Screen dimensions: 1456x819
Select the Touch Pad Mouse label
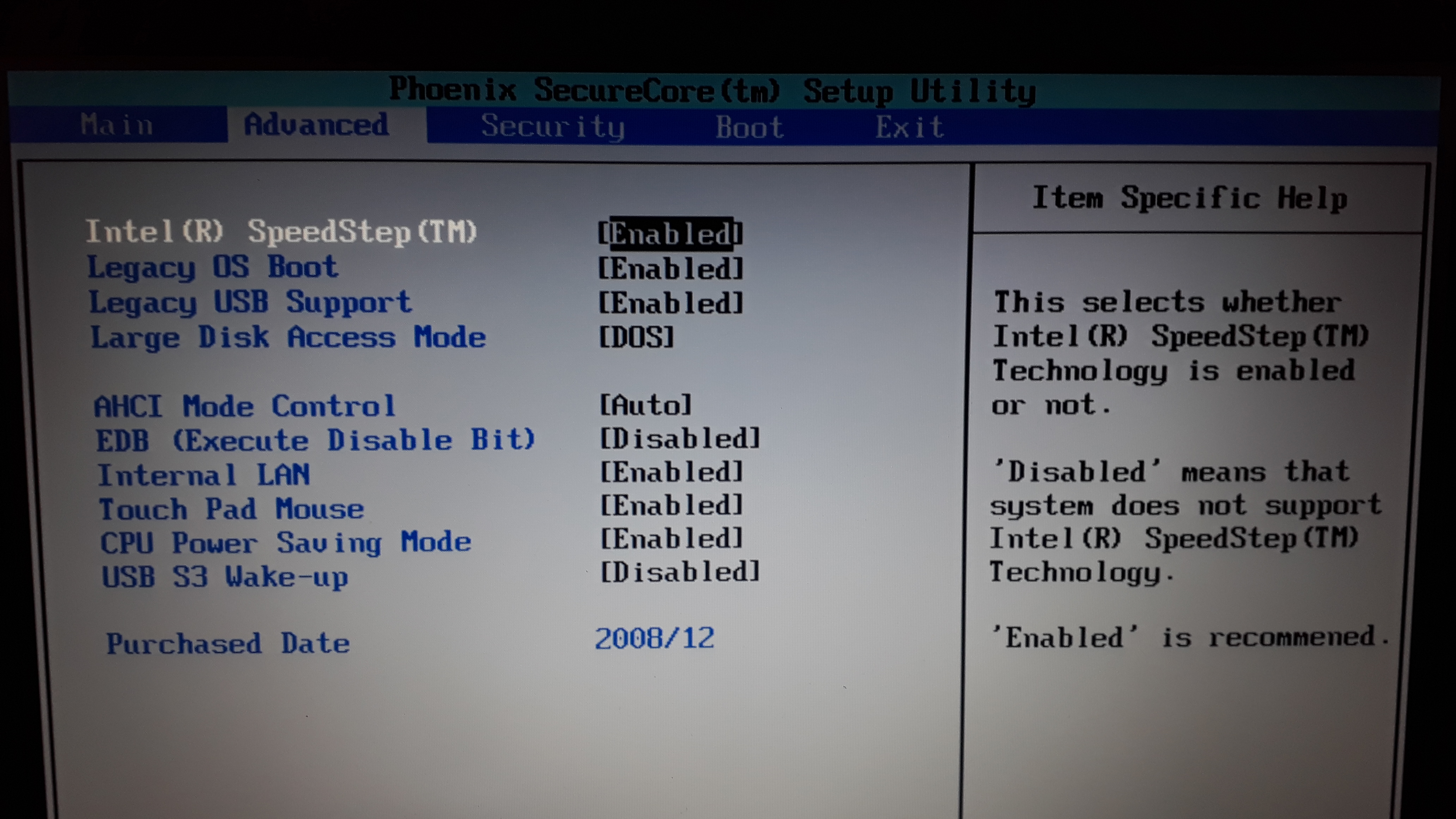pos(232,509)
